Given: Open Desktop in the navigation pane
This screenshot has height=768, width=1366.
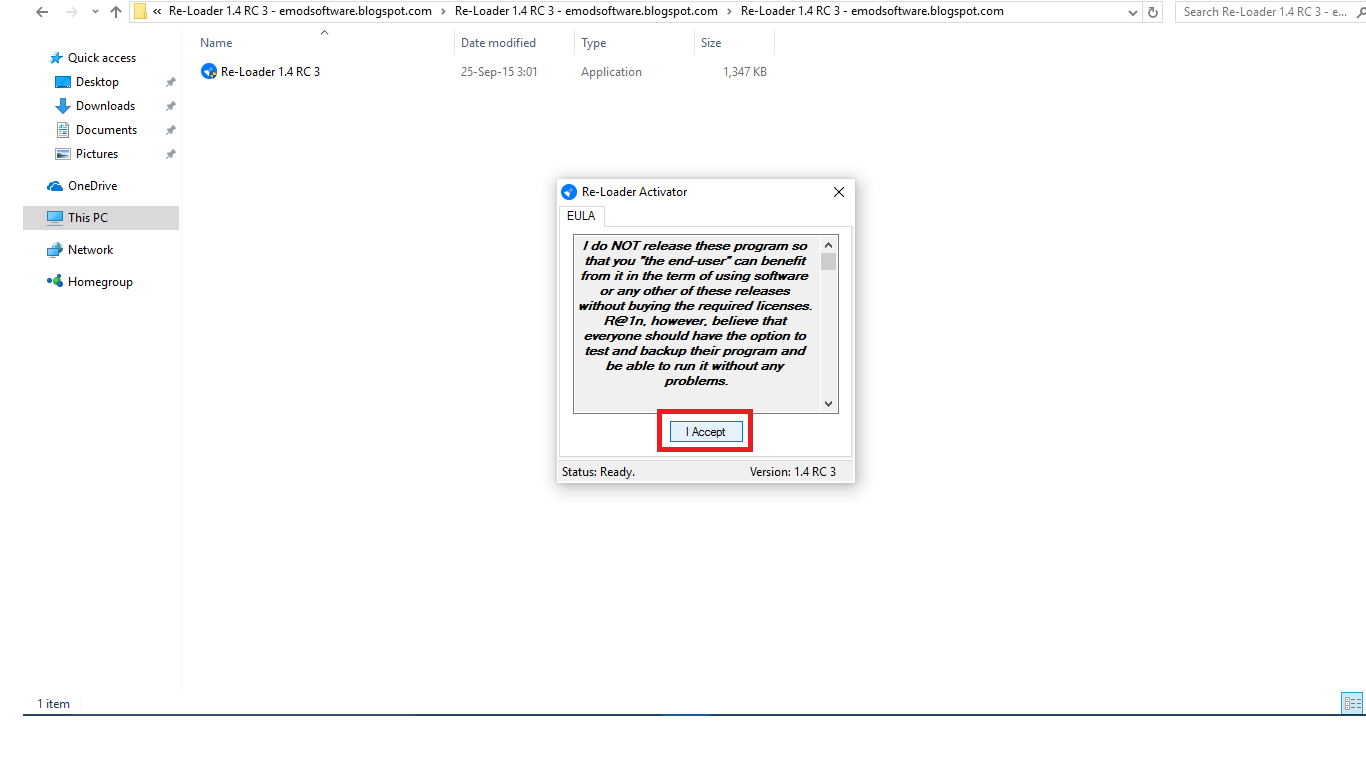Looking at the screenshot, I should [x=97, y=82].
